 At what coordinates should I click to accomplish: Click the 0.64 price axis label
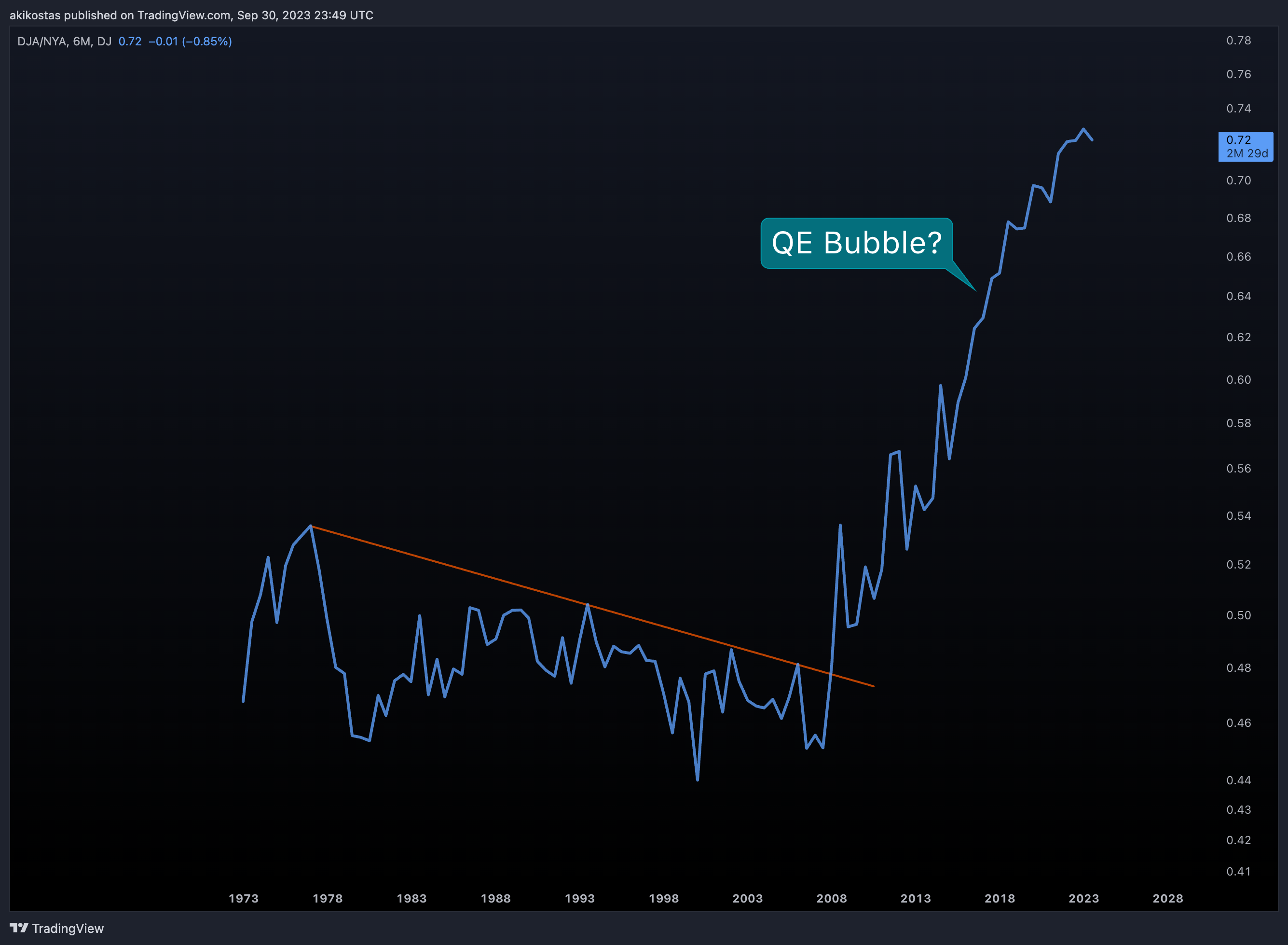pyautogui.click(x=1238, y=296)
